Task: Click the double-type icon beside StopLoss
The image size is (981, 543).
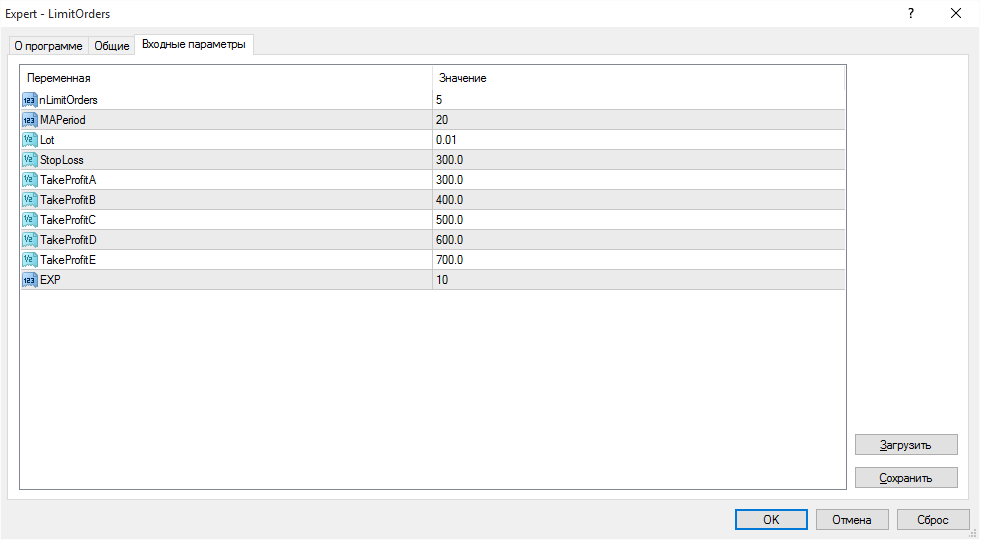Action: pyautogui.click(x=29, y=160)
